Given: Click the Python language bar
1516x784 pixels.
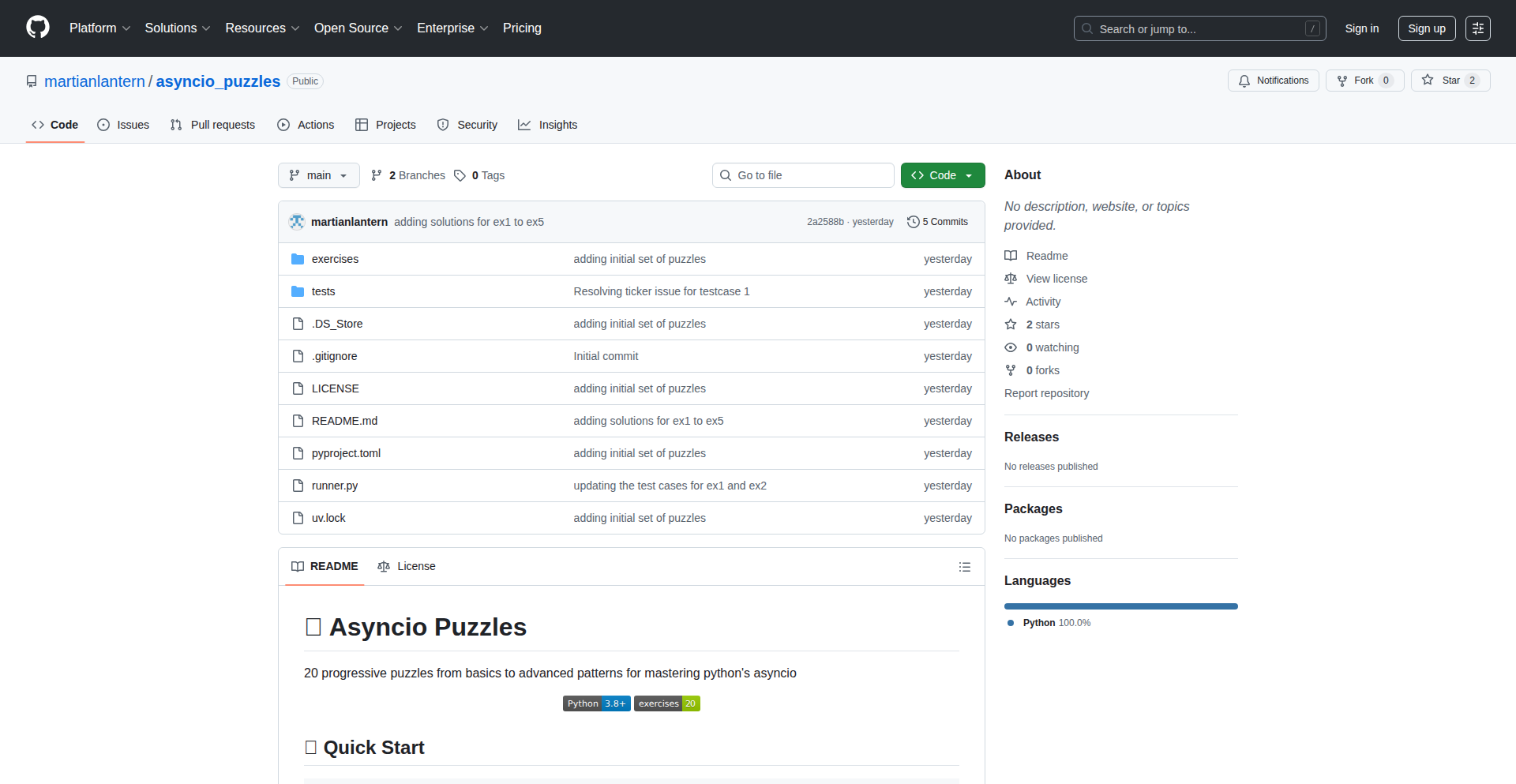Looking at the screenshot, I should [1120, 606].
